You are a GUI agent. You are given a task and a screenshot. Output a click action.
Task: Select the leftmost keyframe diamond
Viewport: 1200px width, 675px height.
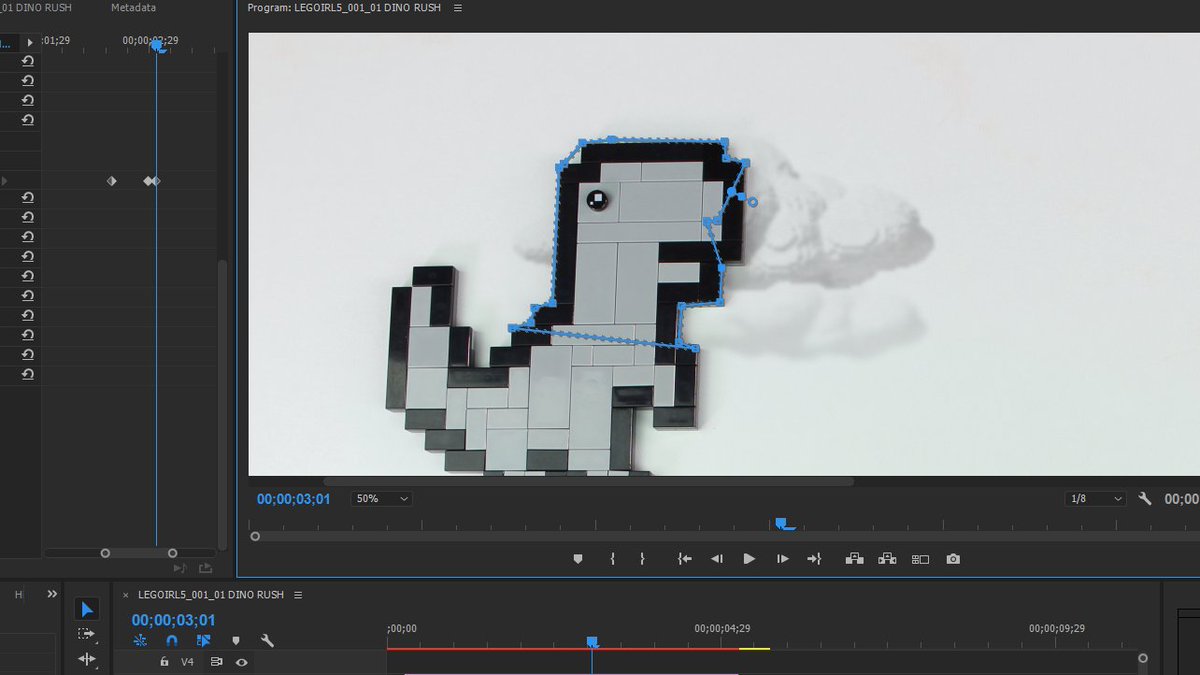click(112, 181)
